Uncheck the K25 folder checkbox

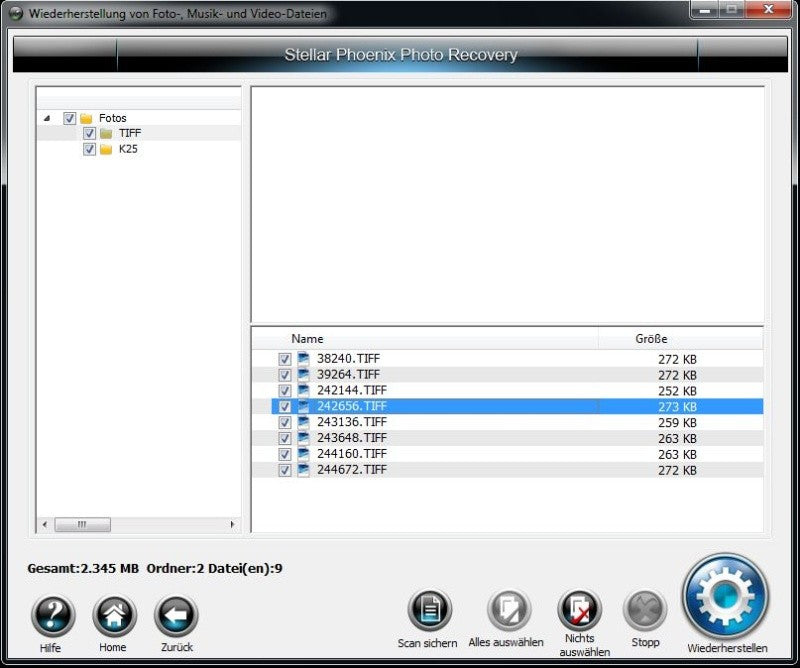(89, 150)
